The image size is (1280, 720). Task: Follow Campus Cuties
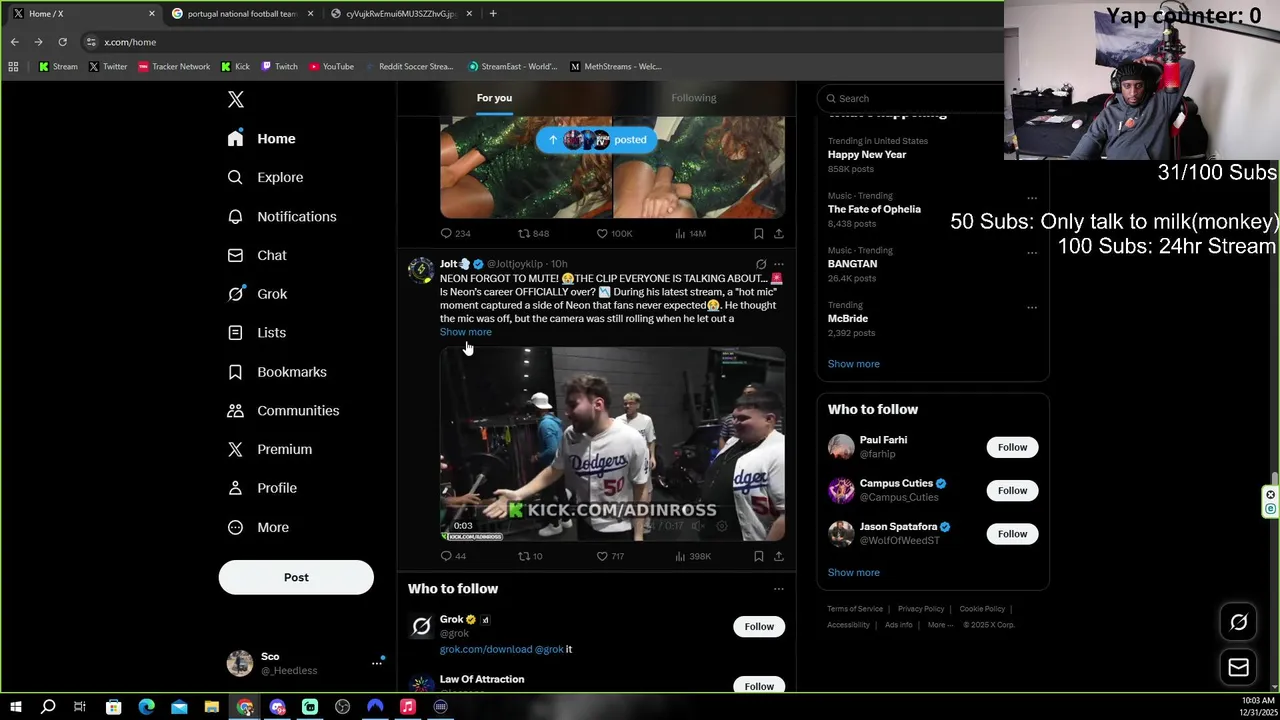(1012, 490)
